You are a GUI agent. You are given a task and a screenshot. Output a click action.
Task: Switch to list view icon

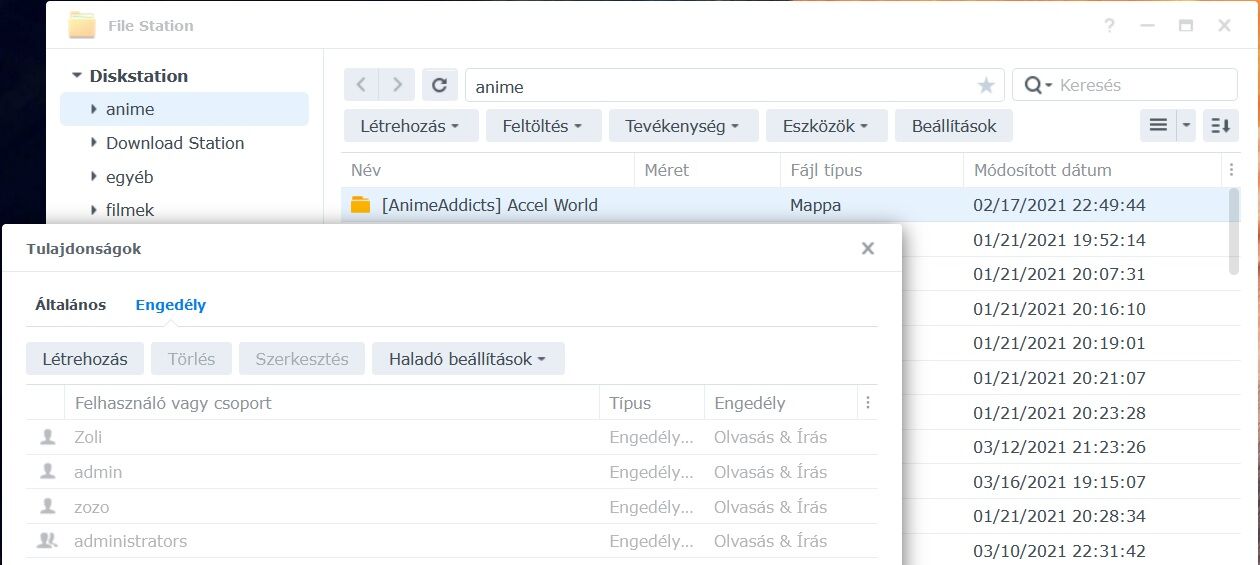[1158, 125]
